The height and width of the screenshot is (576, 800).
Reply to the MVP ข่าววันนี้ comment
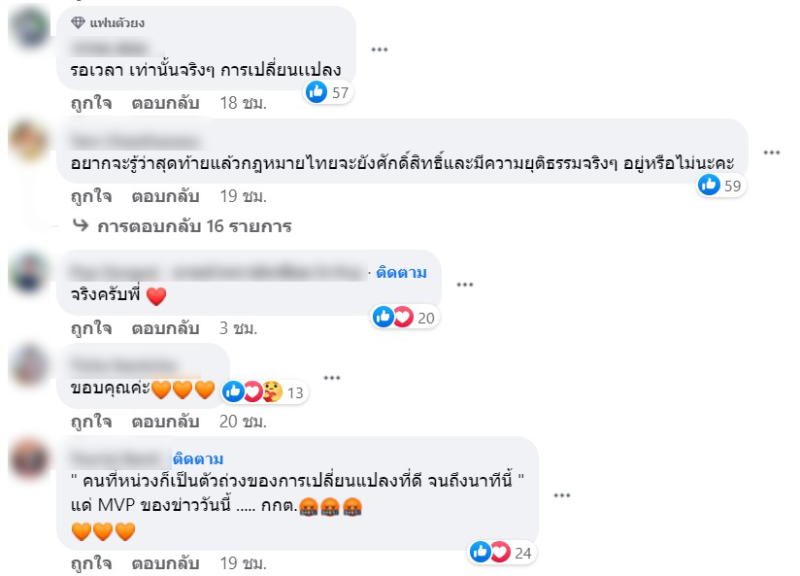pos(165,563)
